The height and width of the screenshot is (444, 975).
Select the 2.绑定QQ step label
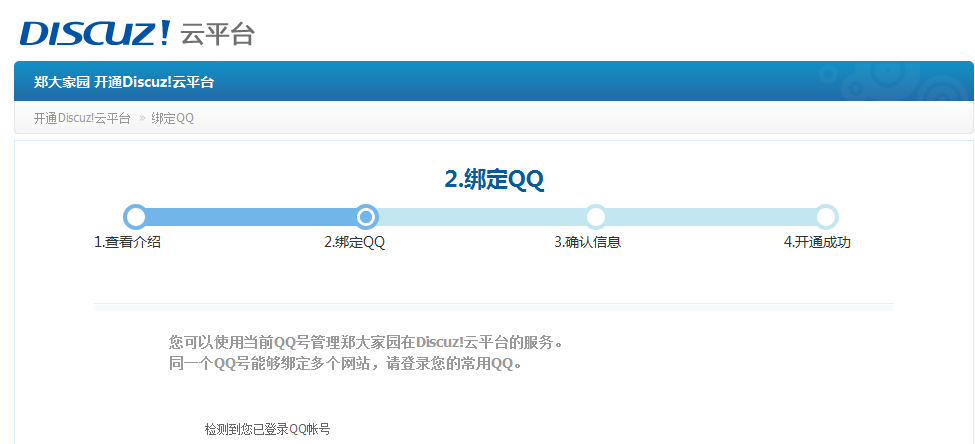[354, 243]
